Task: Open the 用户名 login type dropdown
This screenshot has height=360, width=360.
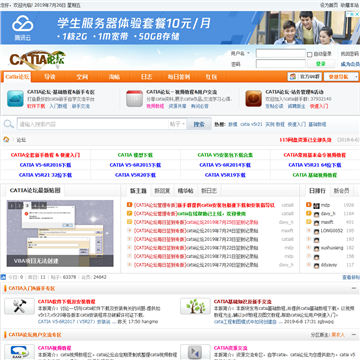Action: tap(240, 54)
